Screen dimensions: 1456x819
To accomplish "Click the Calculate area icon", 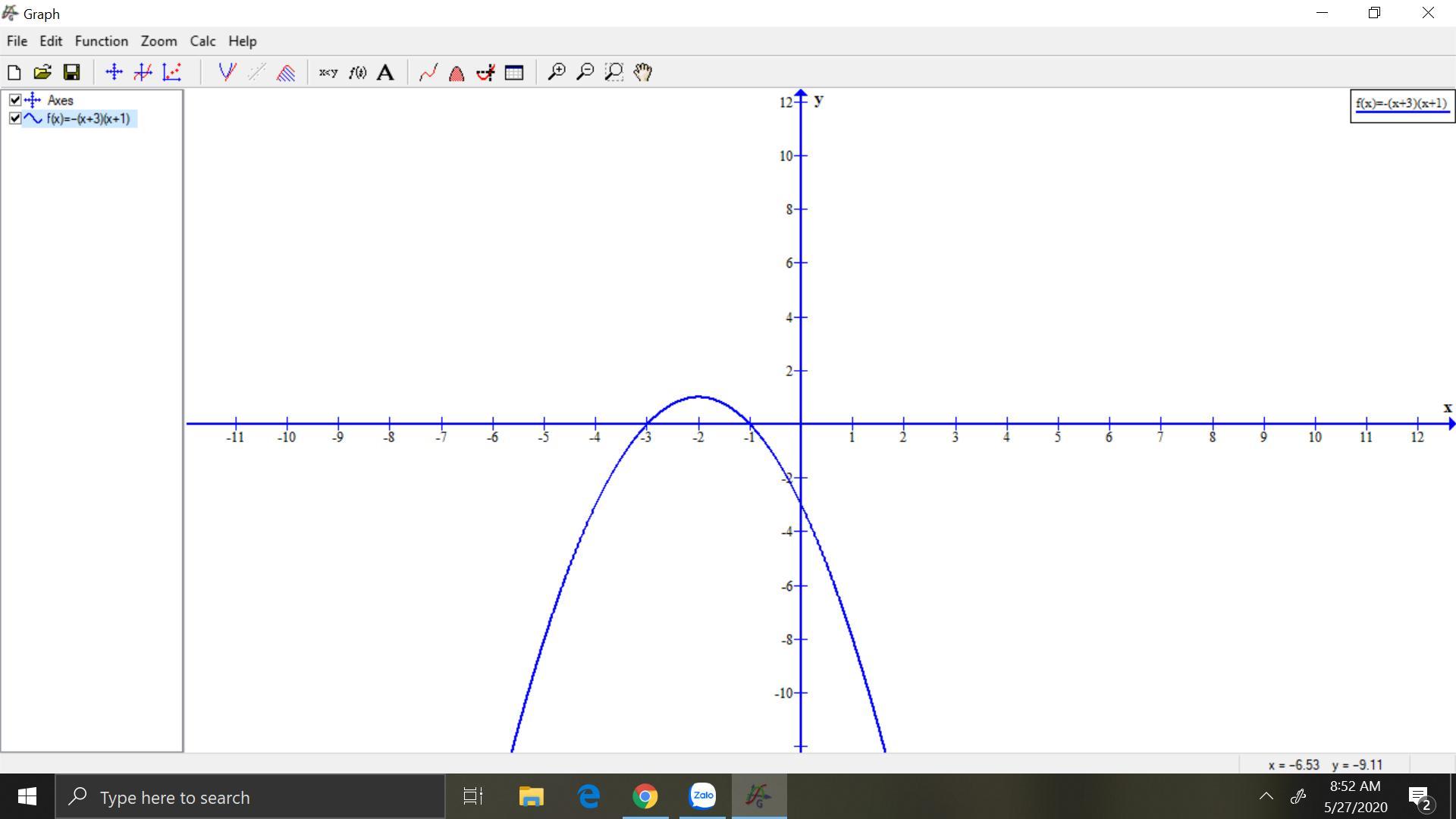I will coord(457,72).
